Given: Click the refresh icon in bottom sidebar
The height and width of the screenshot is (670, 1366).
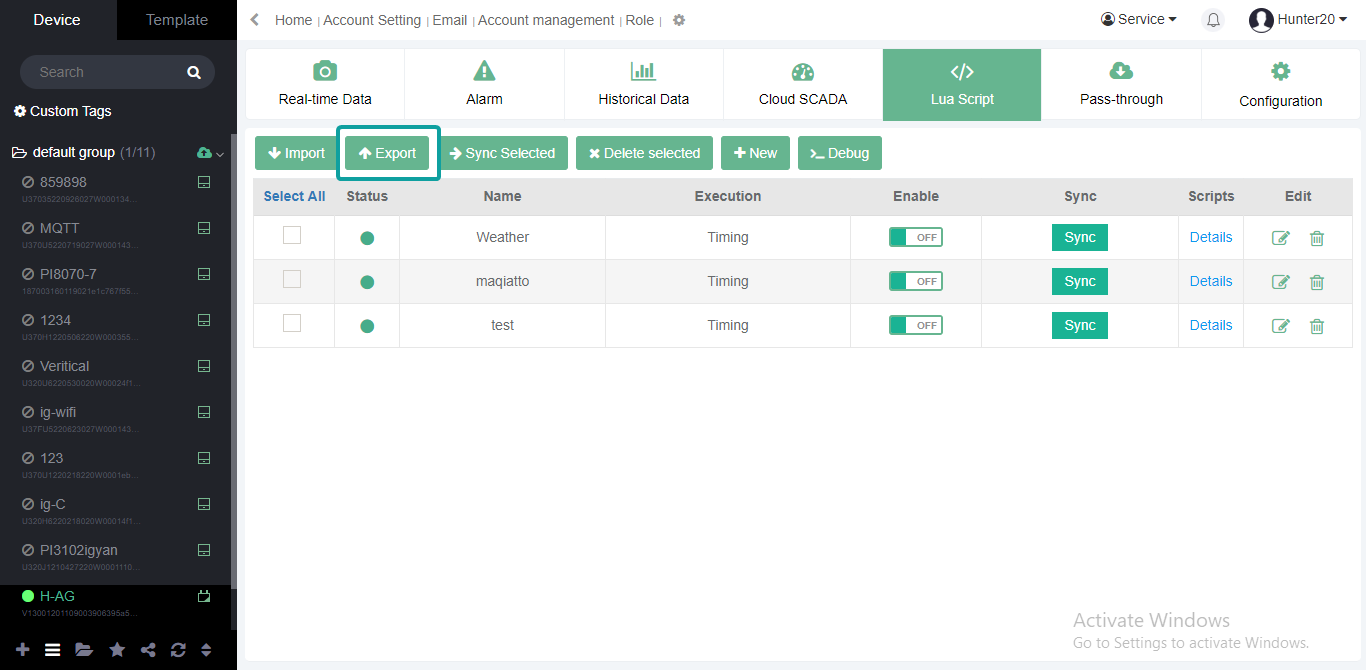Looking at the screenshot, I should point(178,650).
